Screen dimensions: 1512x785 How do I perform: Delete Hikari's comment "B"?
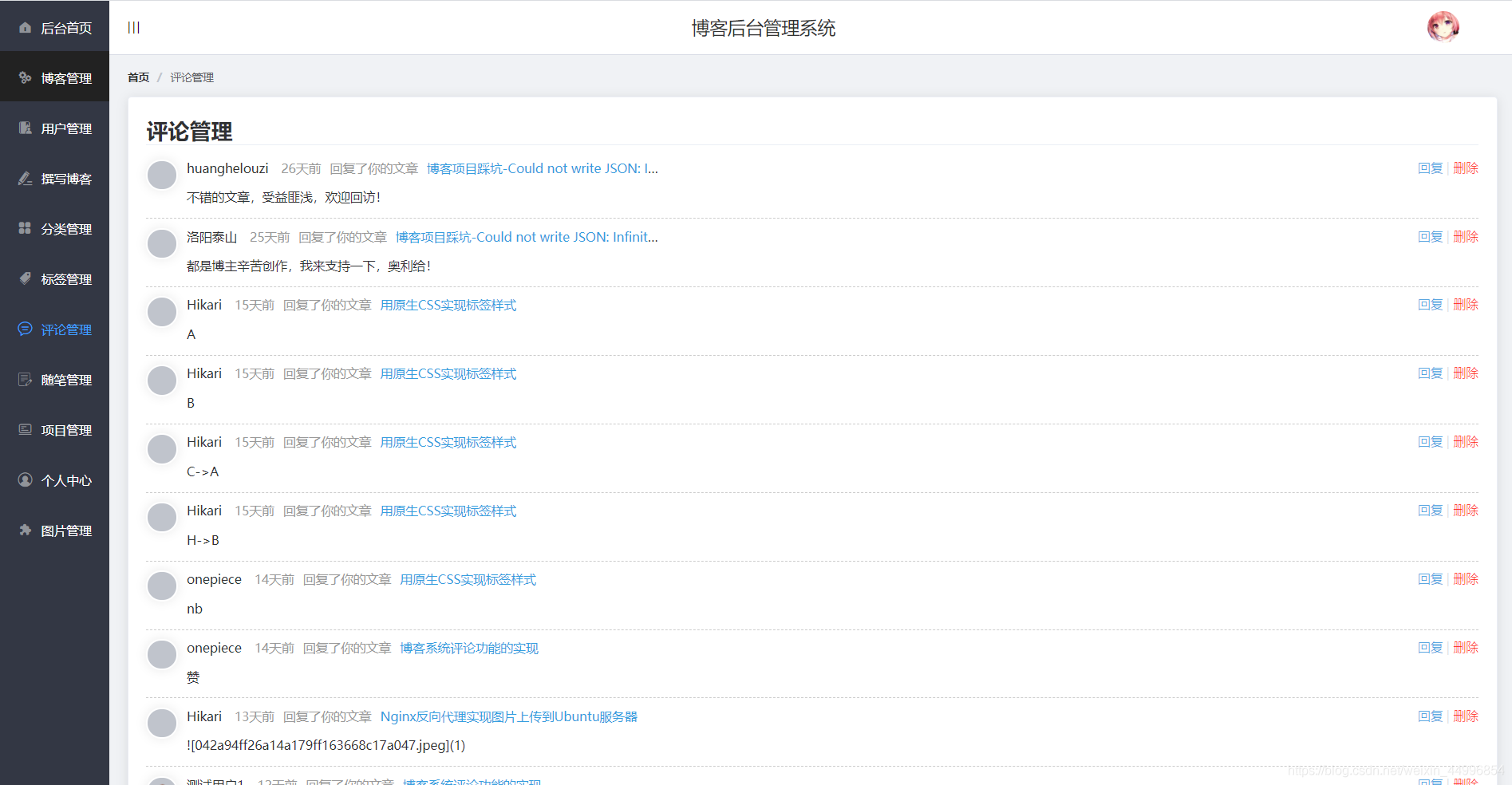pos(1466,373)
